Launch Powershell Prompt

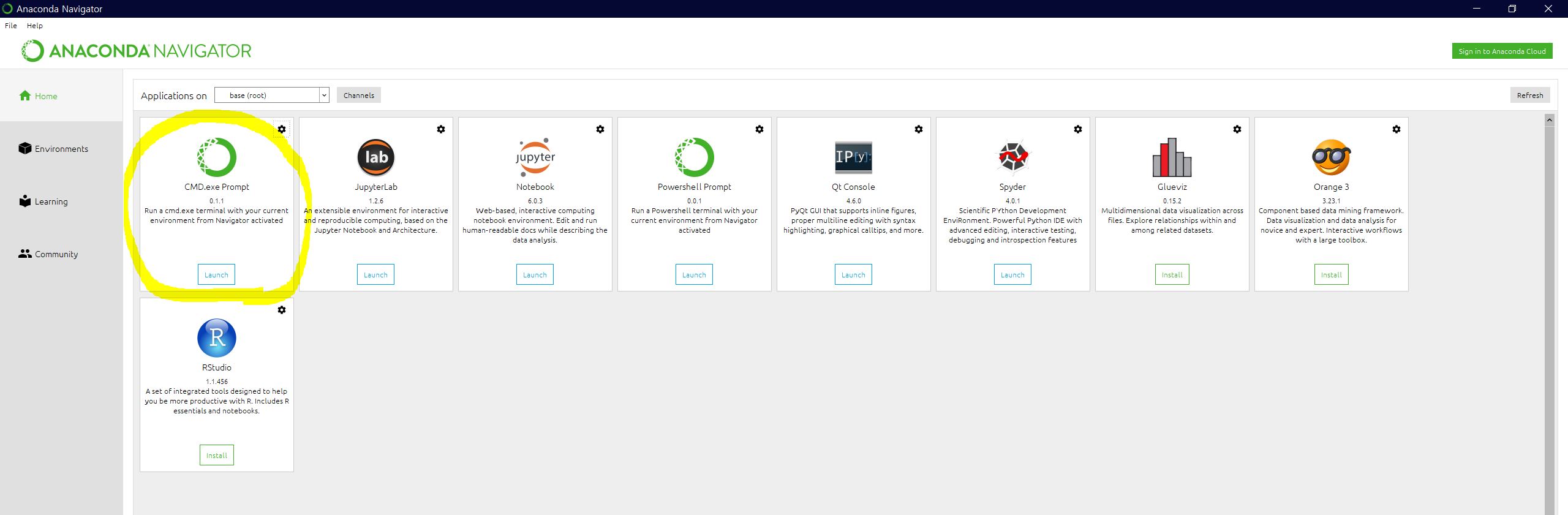[694, 274]
